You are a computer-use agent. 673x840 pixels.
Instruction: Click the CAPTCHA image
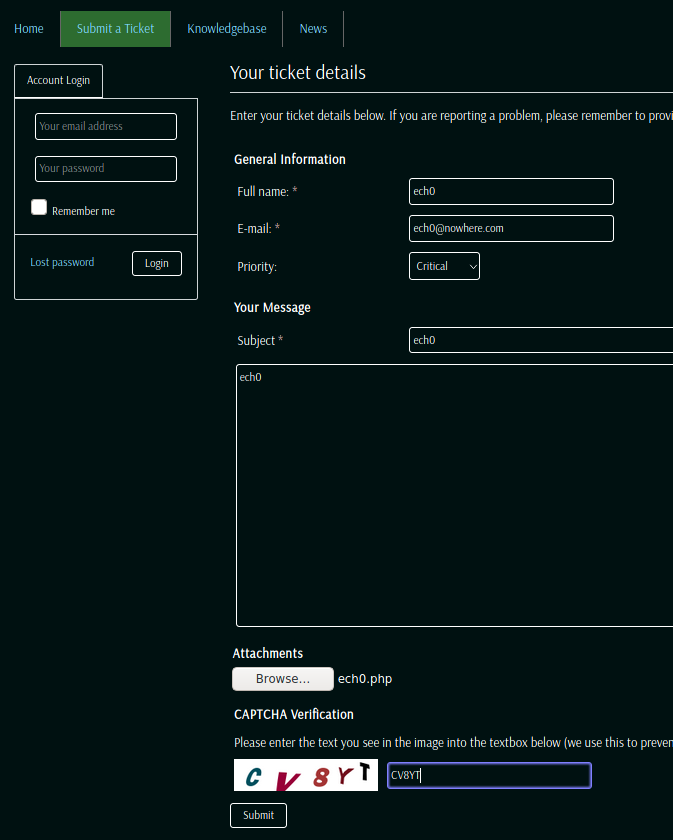(306, 776)
